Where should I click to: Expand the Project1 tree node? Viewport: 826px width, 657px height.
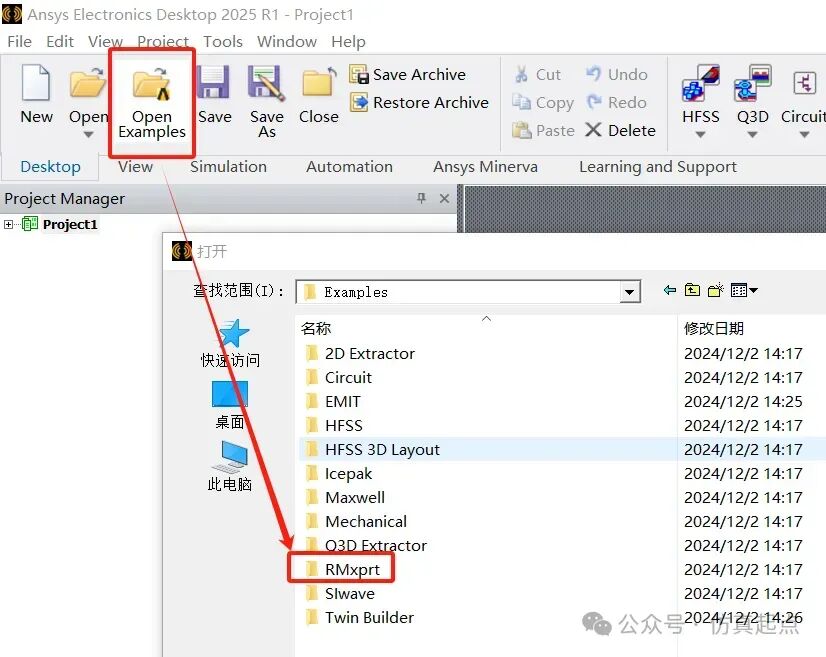coord(9,225)
